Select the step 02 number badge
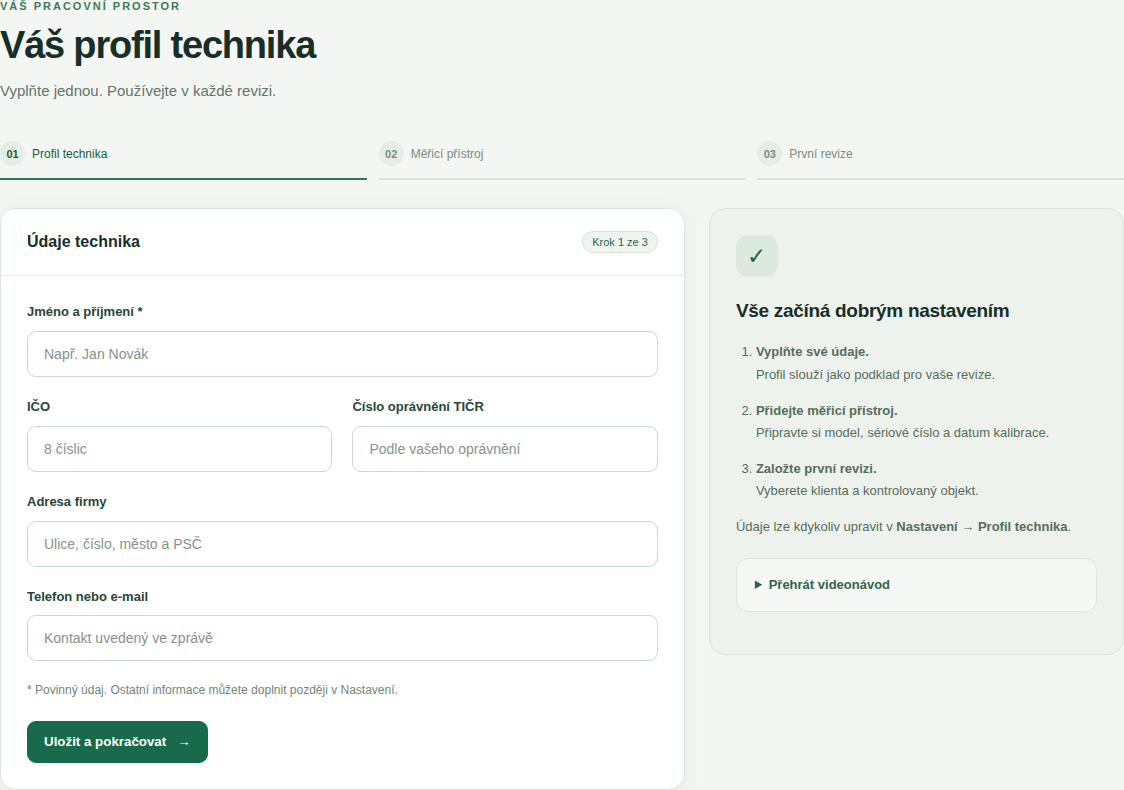1124x790 pixels. (x=391, y=153)
